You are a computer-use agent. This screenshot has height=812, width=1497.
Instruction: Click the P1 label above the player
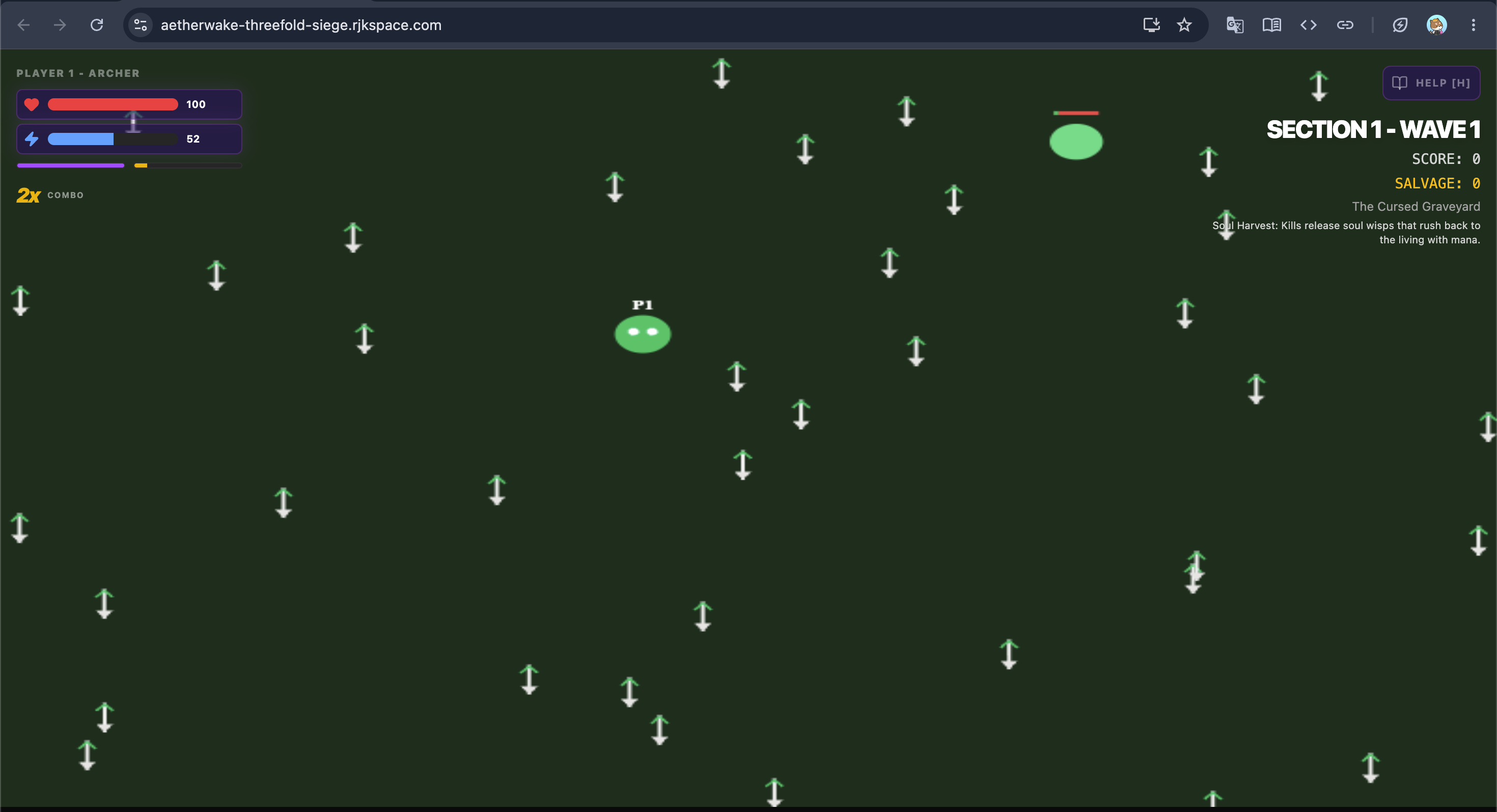click(642, 305)
